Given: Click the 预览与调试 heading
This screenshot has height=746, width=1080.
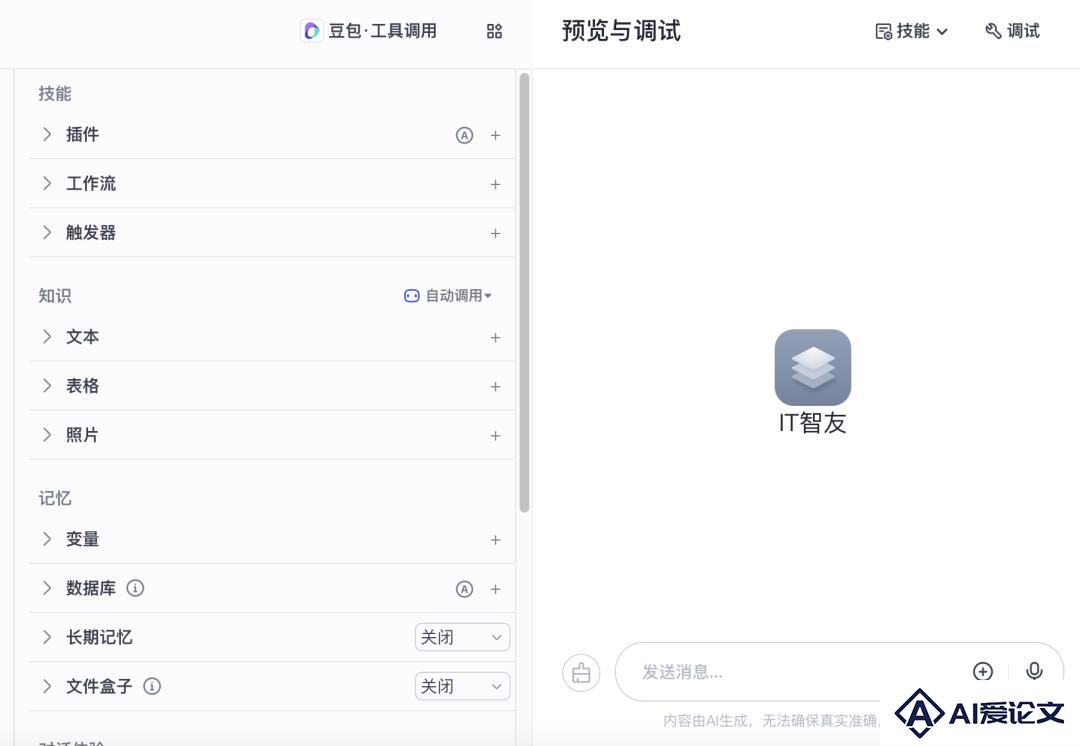Looking at the screenshot, I should point(621,31).
